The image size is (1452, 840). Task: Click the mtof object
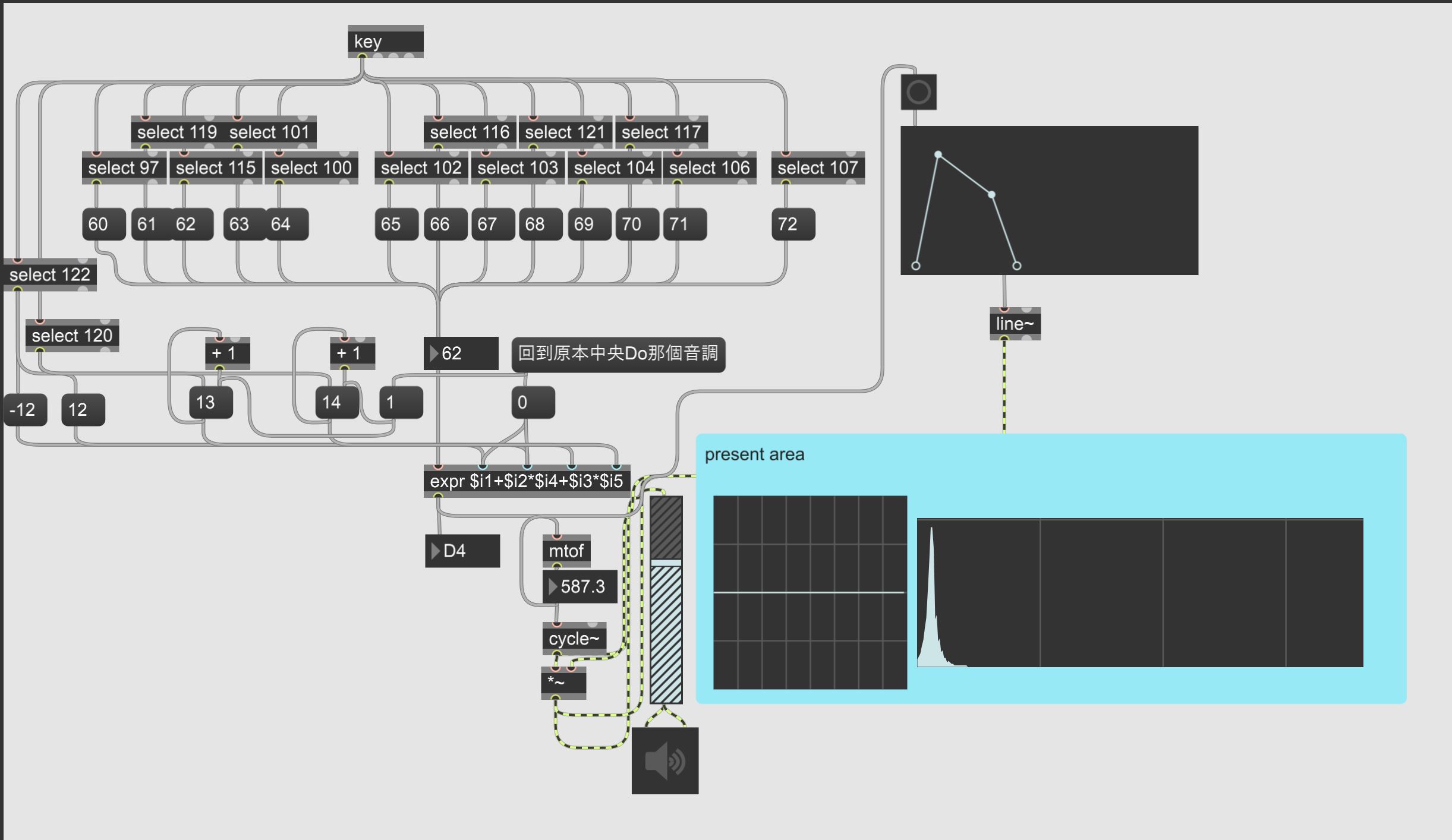pyautogui.click(x=566, y=551)
